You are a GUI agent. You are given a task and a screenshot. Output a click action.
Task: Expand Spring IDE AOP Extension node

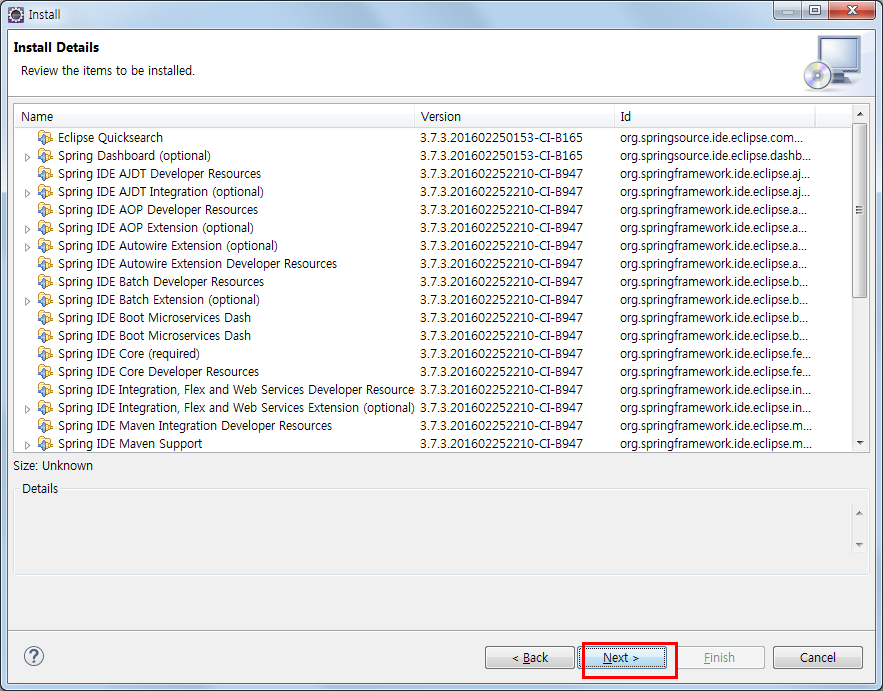click(x=27, y=229)
